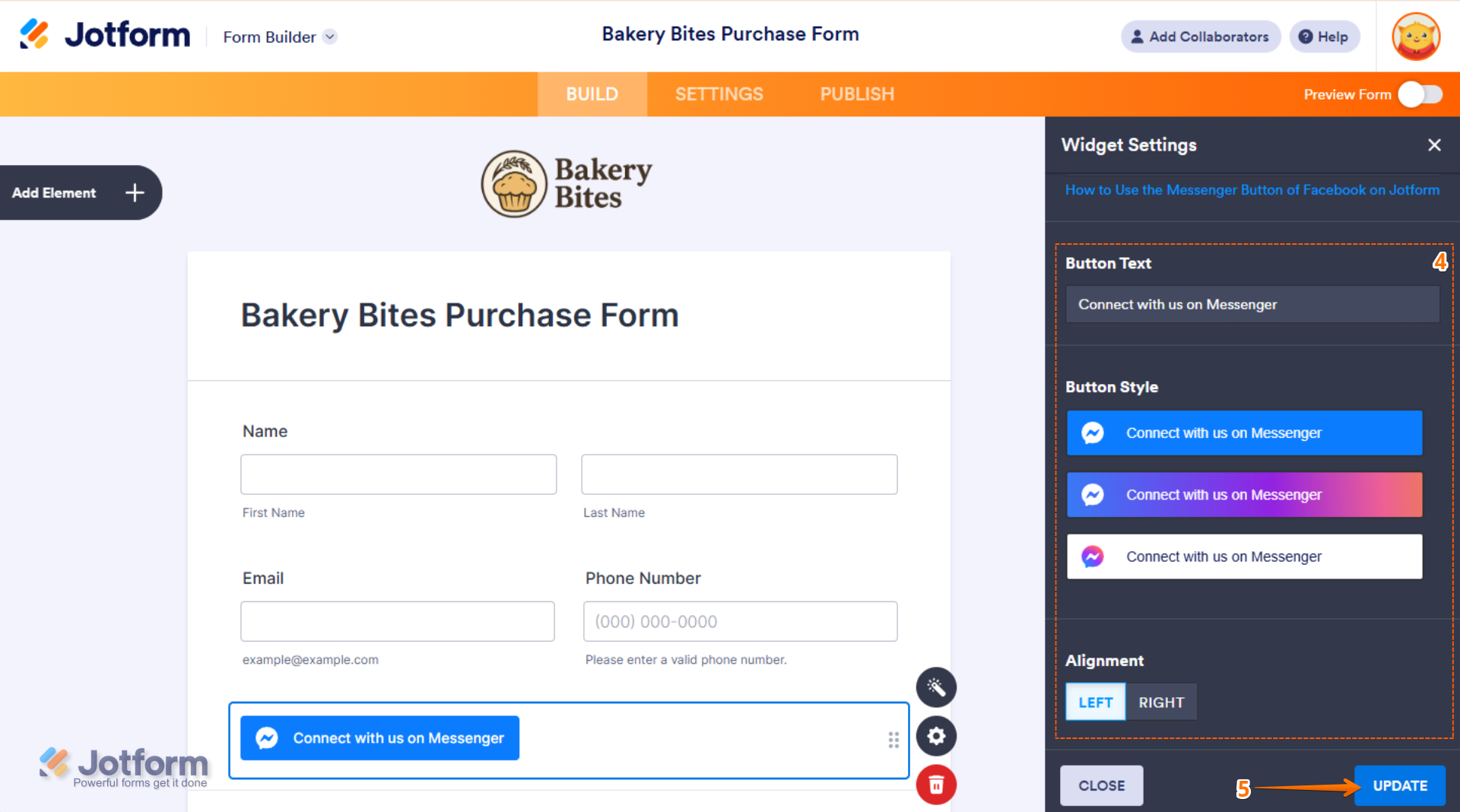The image size is (1460, 812).
Task: Open widget settings gear icon
Action: coord(935,736)
